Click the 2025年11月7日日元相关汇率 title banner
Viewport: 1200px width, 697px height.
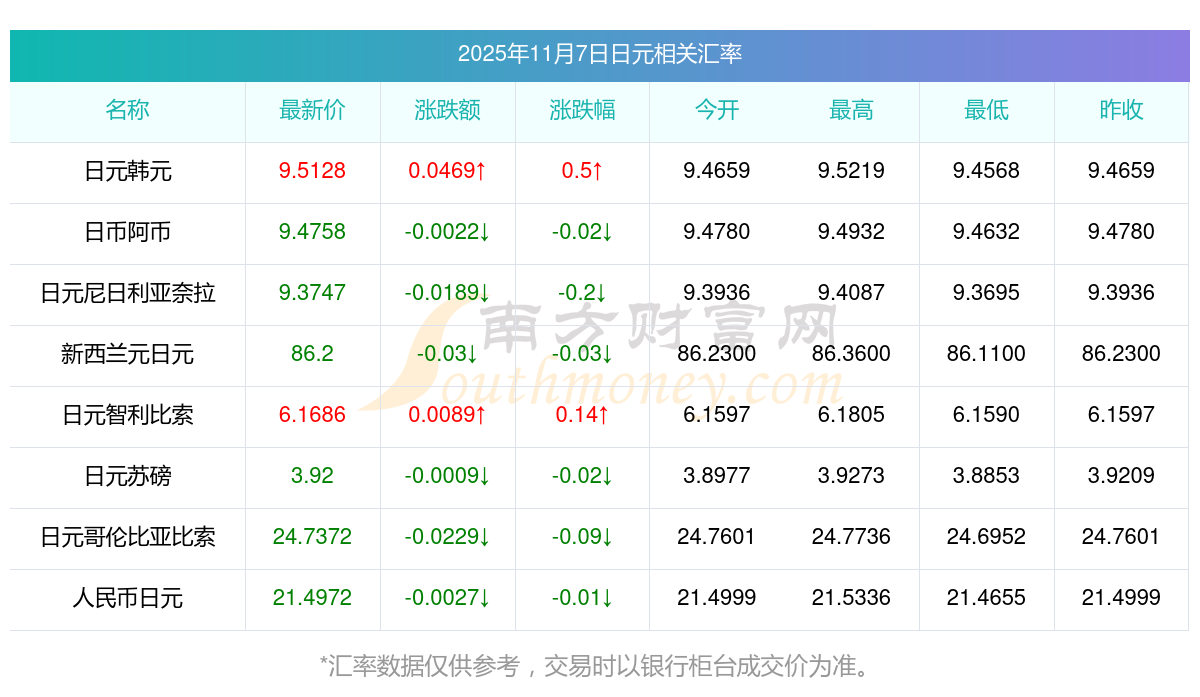point(600,54)
